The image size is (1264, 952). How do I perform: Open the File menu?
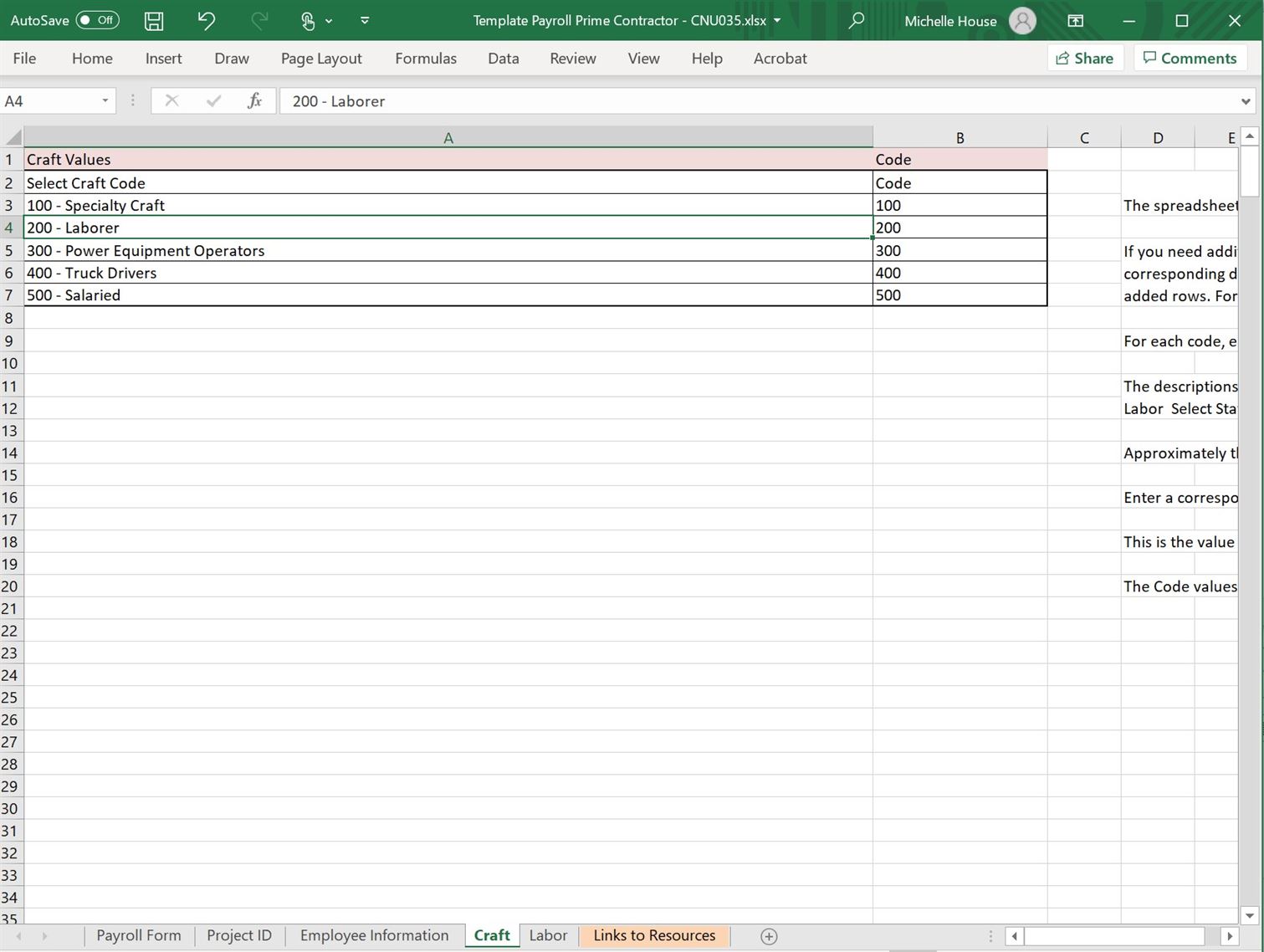(x=24, y=59)
